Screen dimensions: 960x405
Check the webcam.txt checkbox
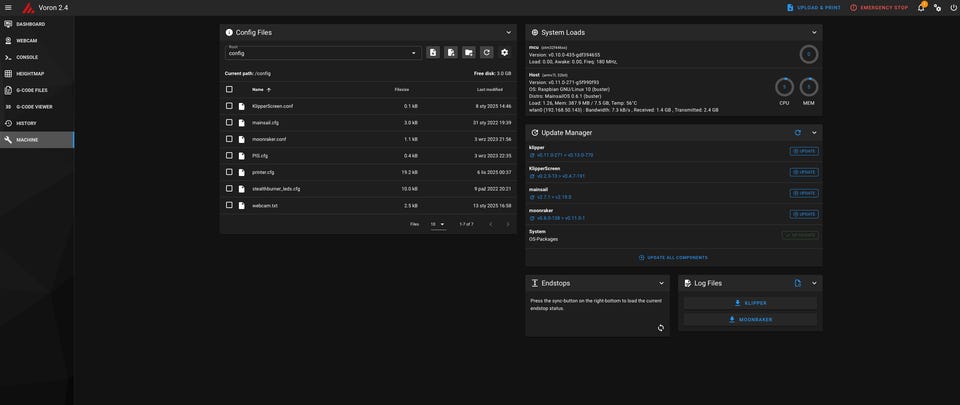coord(229,205)
